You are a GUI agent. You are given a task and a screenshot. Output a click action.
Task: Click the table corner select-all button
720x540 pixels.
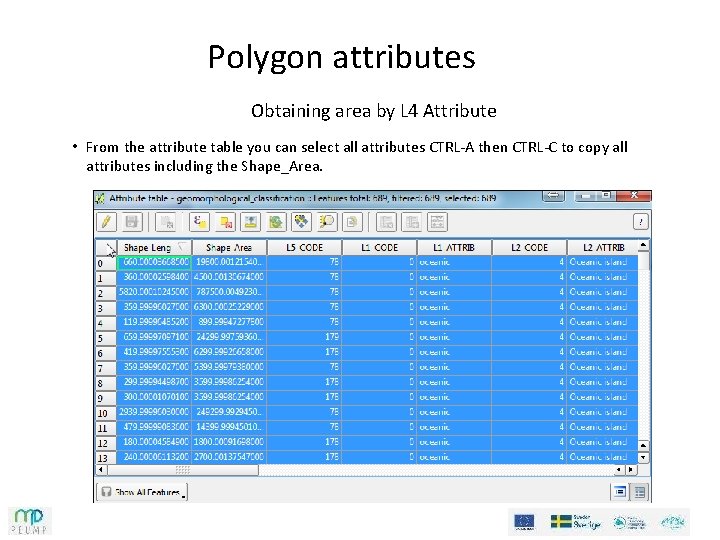pyautogui.click(x=107, y=248)
